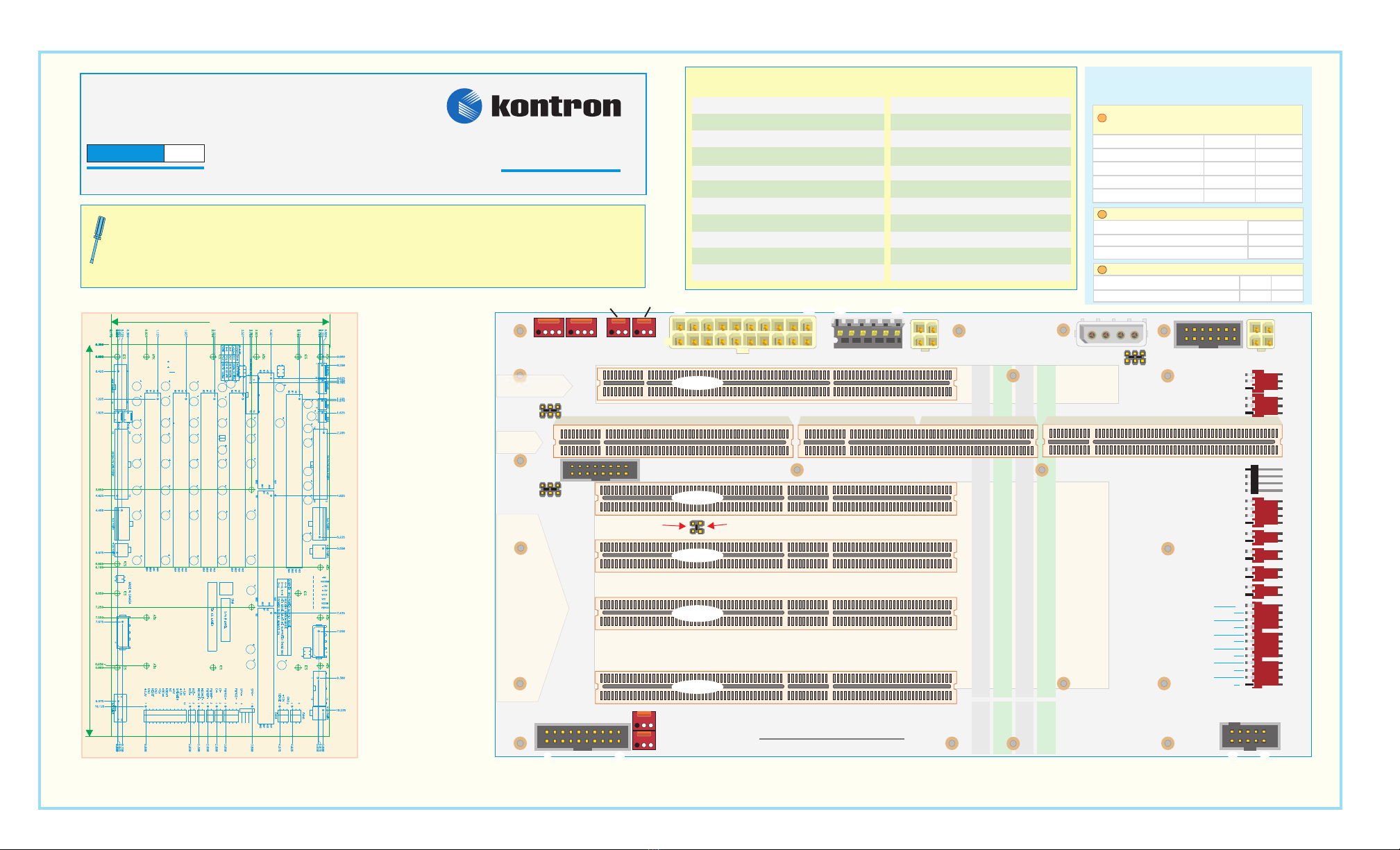
Task: Click the gray six-pin power connector at the board top
Action: coord(868,332)
